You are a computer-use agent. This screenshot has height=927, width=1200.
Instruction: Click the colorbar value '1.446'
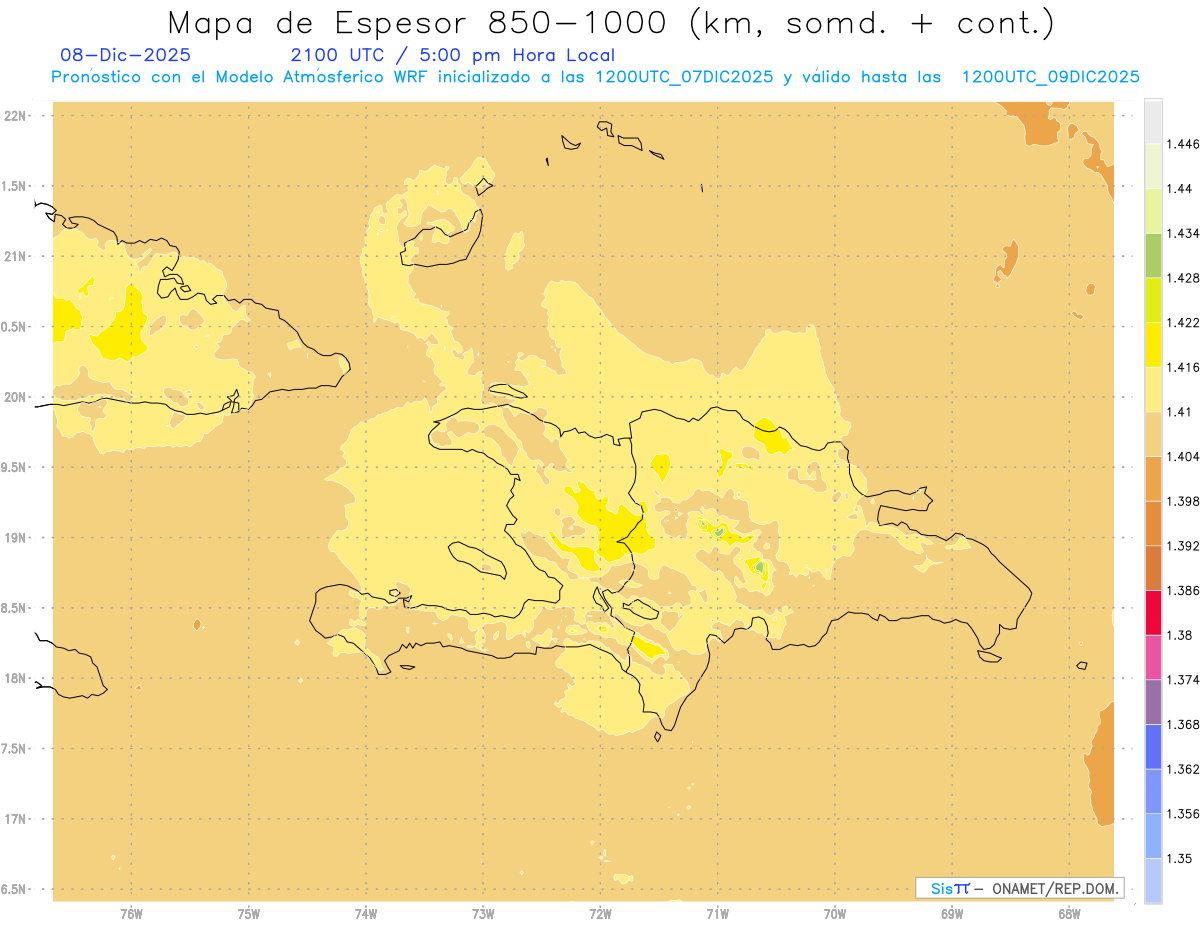click(x=1184, y=144)
